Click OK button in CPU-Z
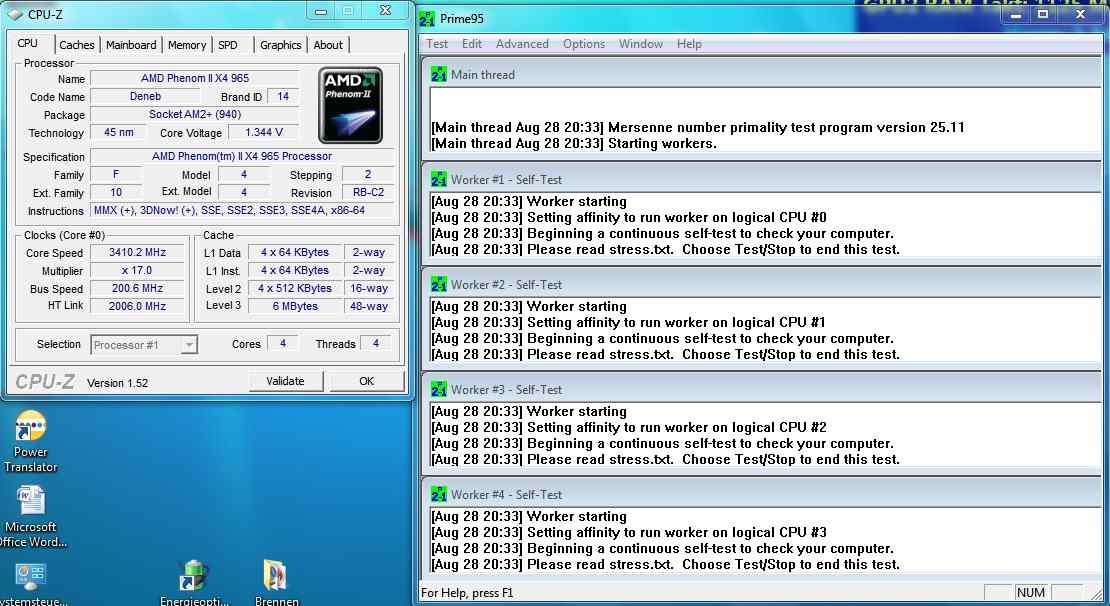Viewport: 1110px width, 606px height. click(x=367, y=381)
